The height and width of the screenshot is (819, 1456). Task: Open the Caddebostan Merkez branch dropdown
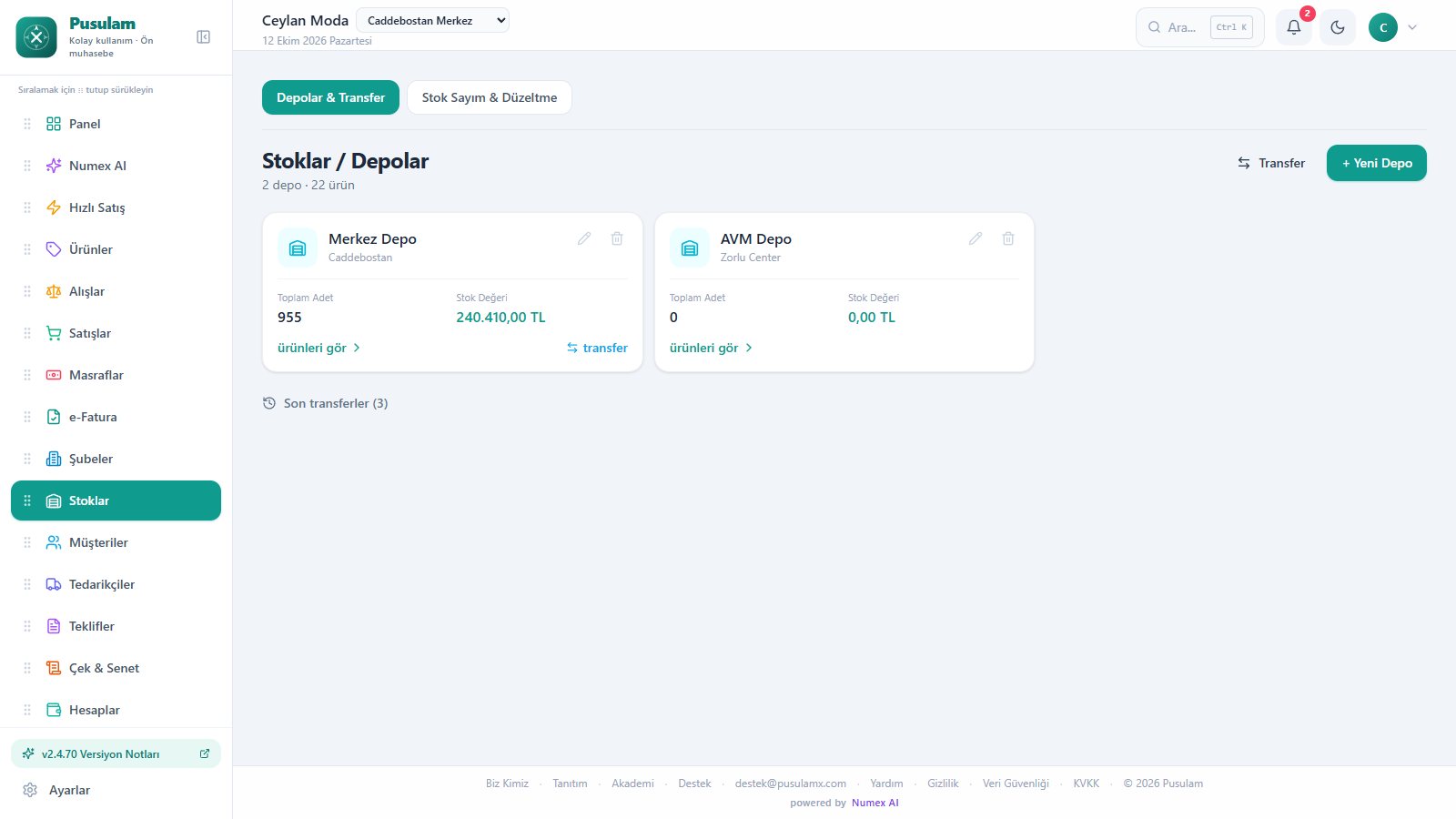(432, 20)
